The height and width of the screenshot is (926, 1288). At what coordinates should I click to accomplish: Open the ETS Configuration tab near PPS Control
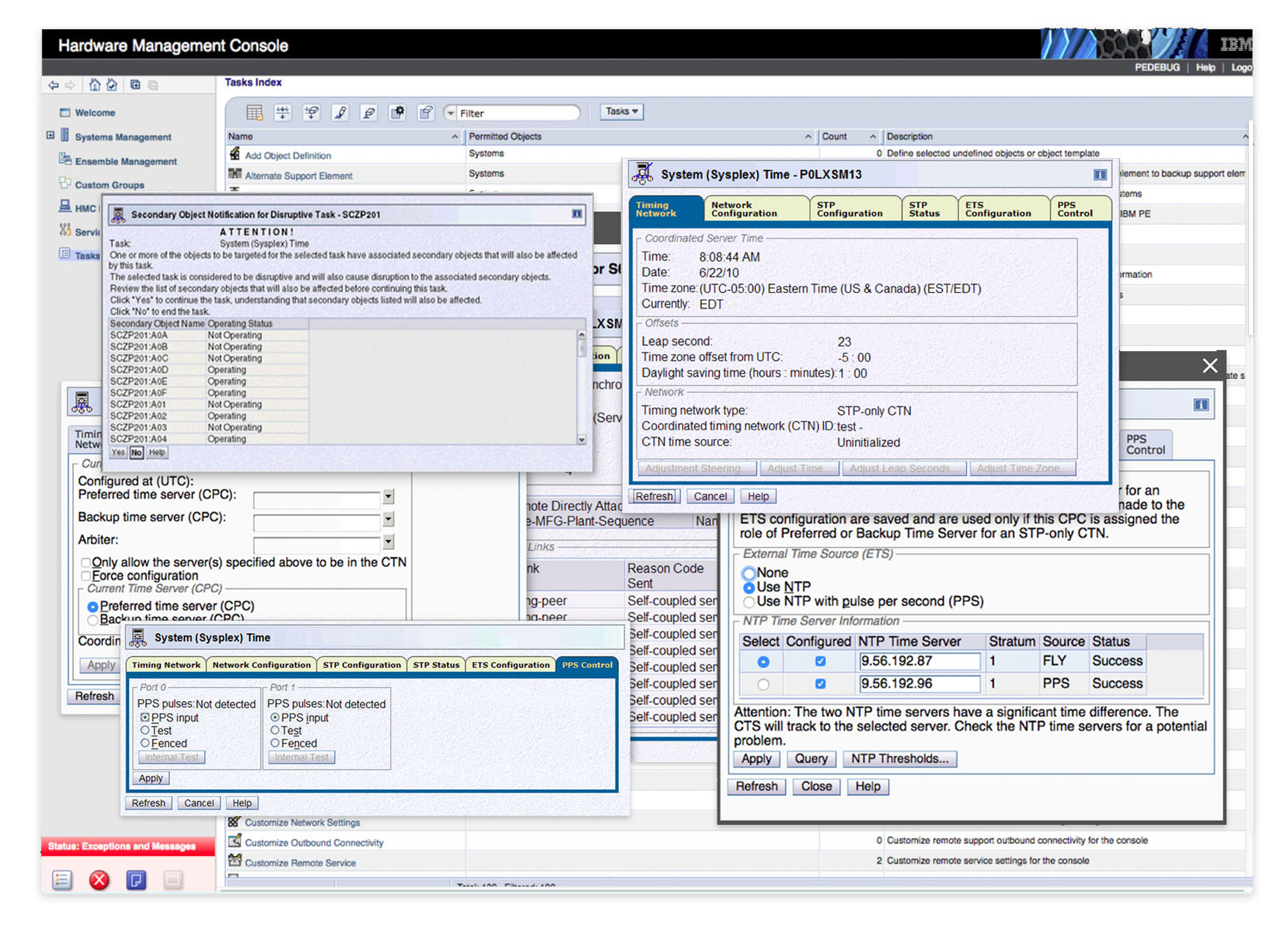510,665
